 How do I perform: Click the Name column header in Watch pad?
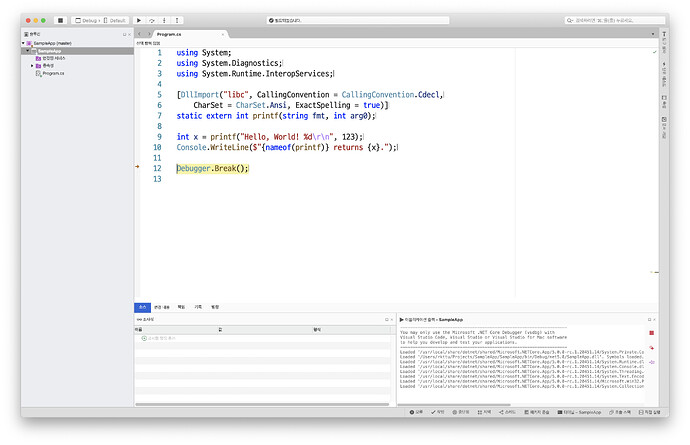tap(176, 329)
